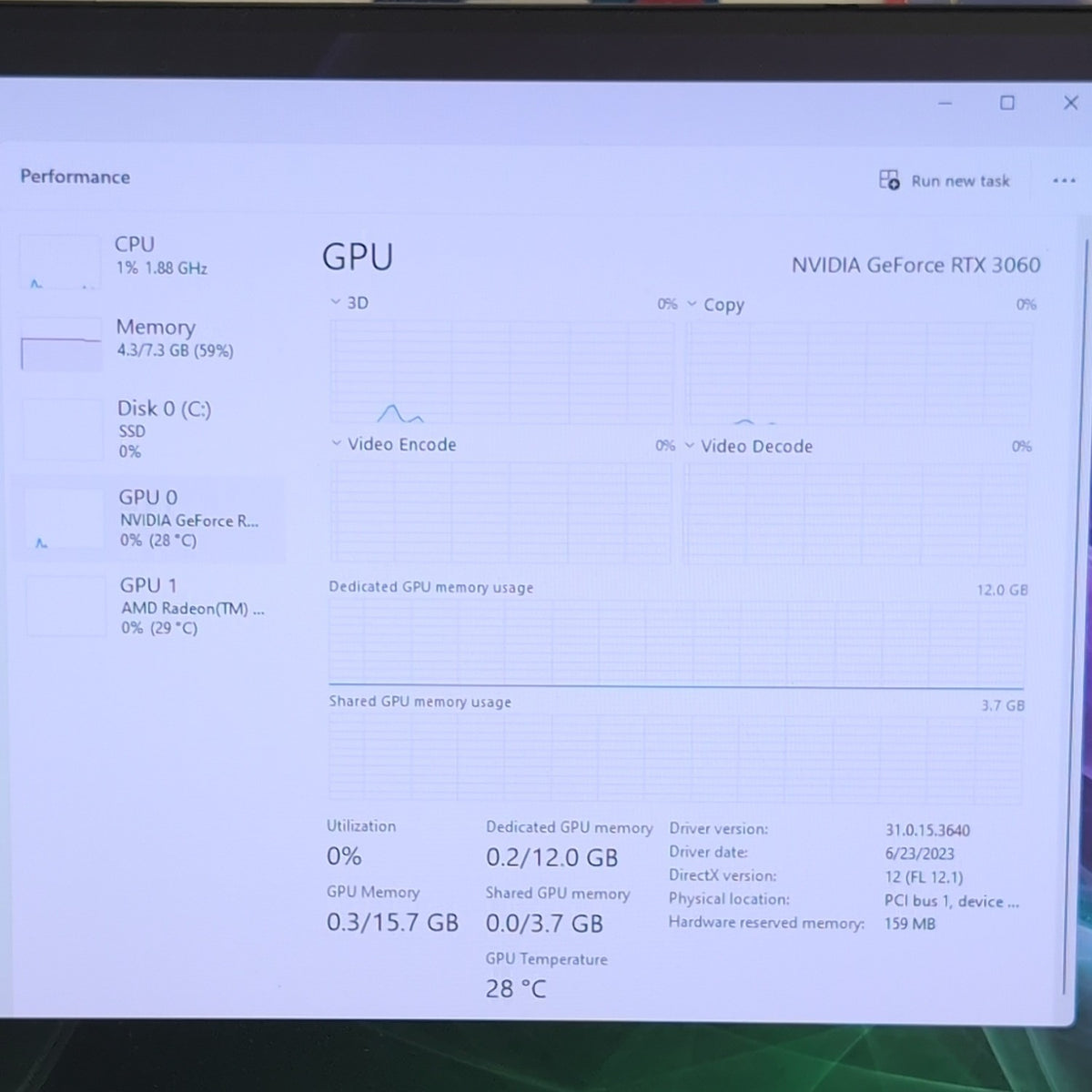Click the driver version 31.0.15.3640 value
Viewport: 1092px width, 1092px height.
(927, 830)
